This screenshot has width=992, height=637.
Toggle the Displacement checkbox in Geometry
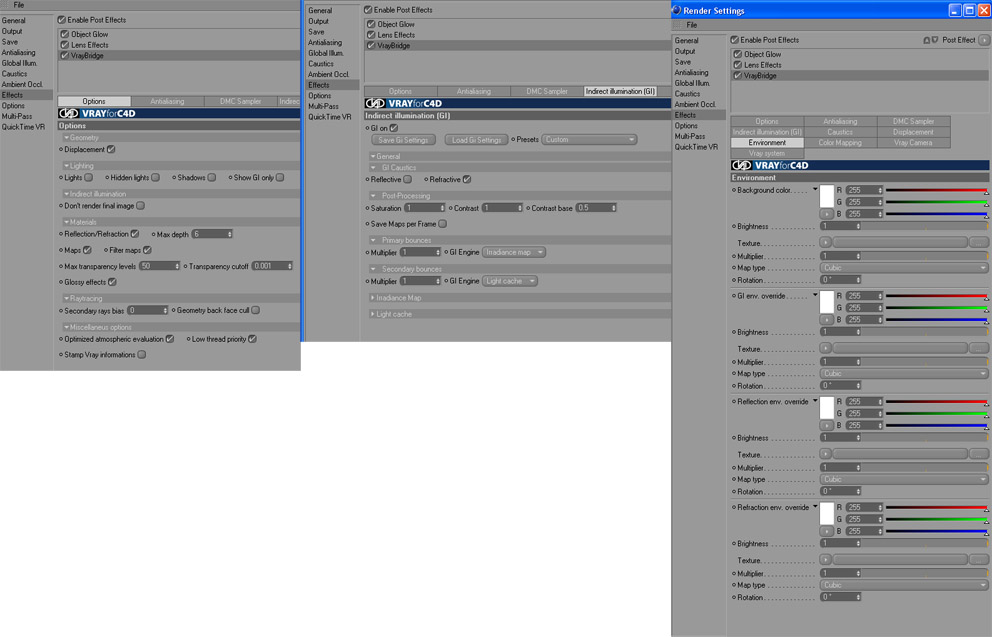tap(111, 149)
